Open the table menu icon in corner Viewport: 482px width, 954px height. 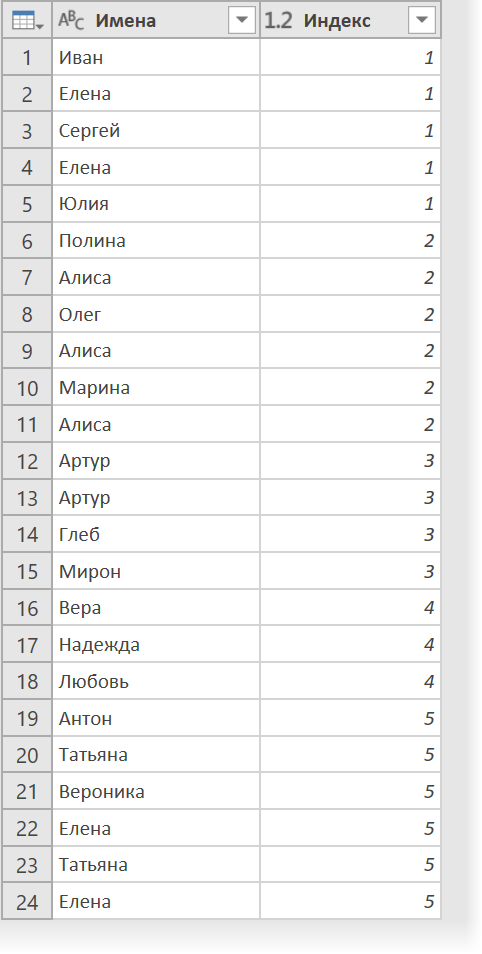(x=27, y=21)
